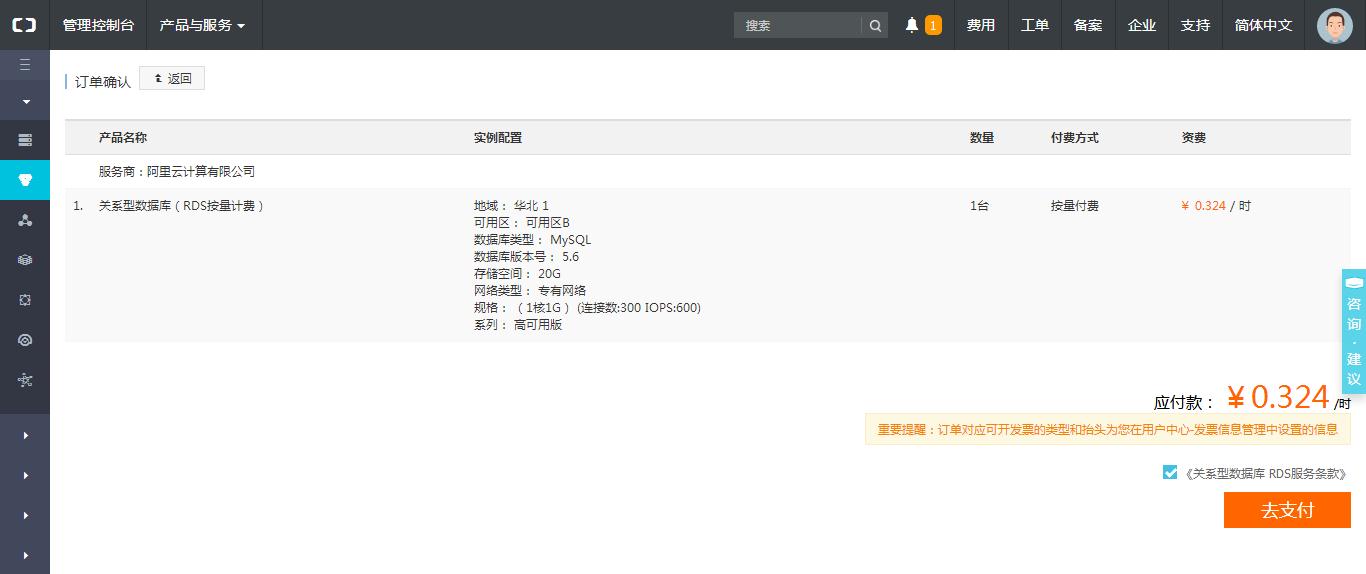The image size is (1366, 574).
Task: Click the large 应付款 ￥0.324 total
Action: tap(1252, 398)
